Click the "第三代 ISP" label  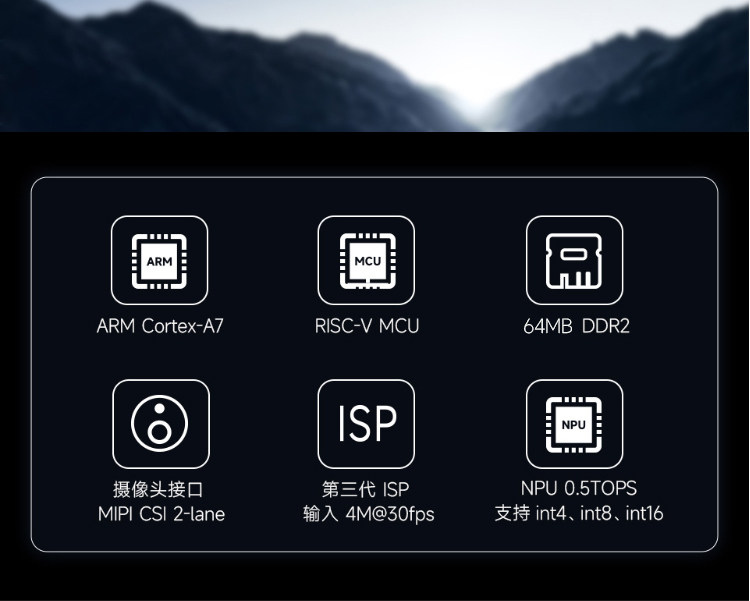coord(365,490)
